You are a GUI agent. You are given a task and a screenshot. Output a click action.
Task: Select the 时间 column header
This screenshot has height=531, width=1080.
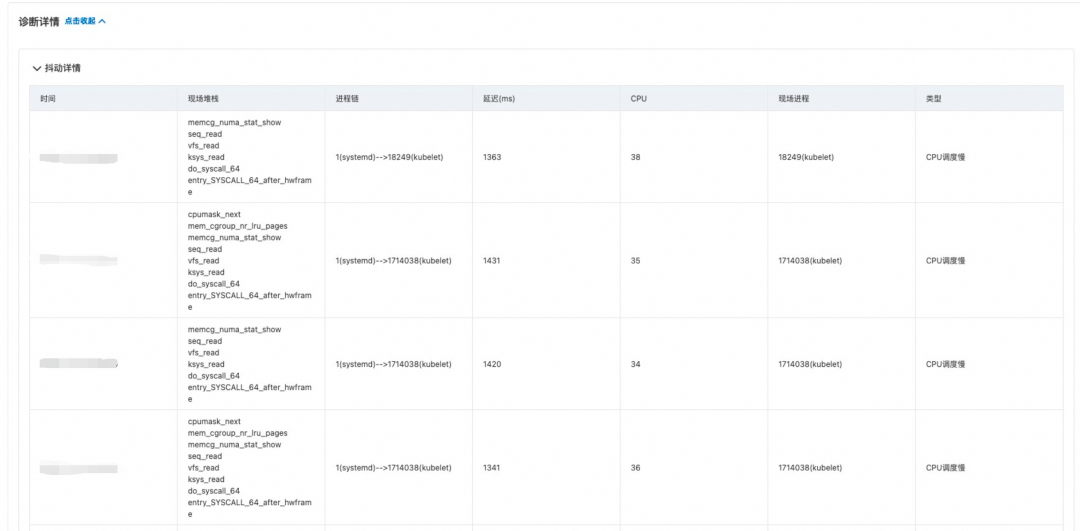coord(48,98)
